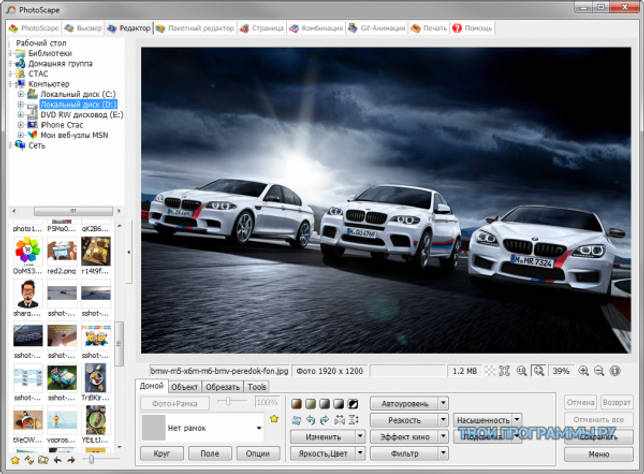Open the Яркость,Цвет dropdown arrow
The width and height of the screenshot is (644, 474).
click(360, 453)
